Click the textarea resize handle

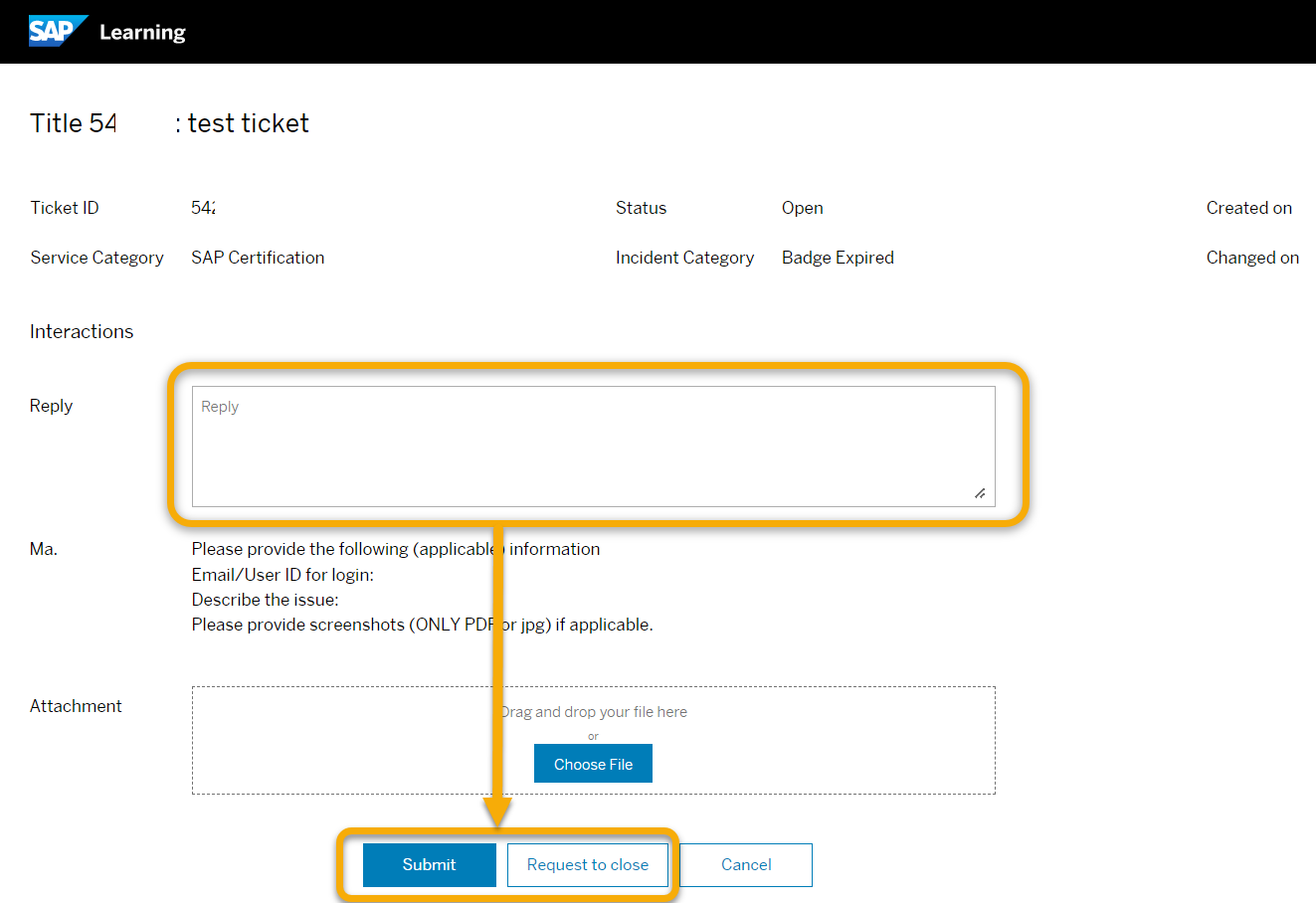point(979,491)
